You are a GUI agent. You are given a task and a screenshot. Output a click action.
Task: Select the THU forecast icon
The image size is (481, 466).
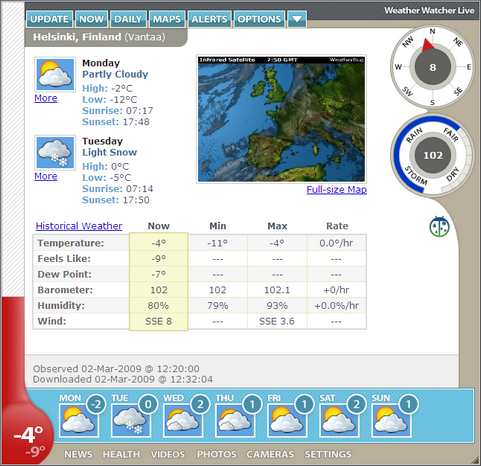pyautogui.click(x=235, y=420)
